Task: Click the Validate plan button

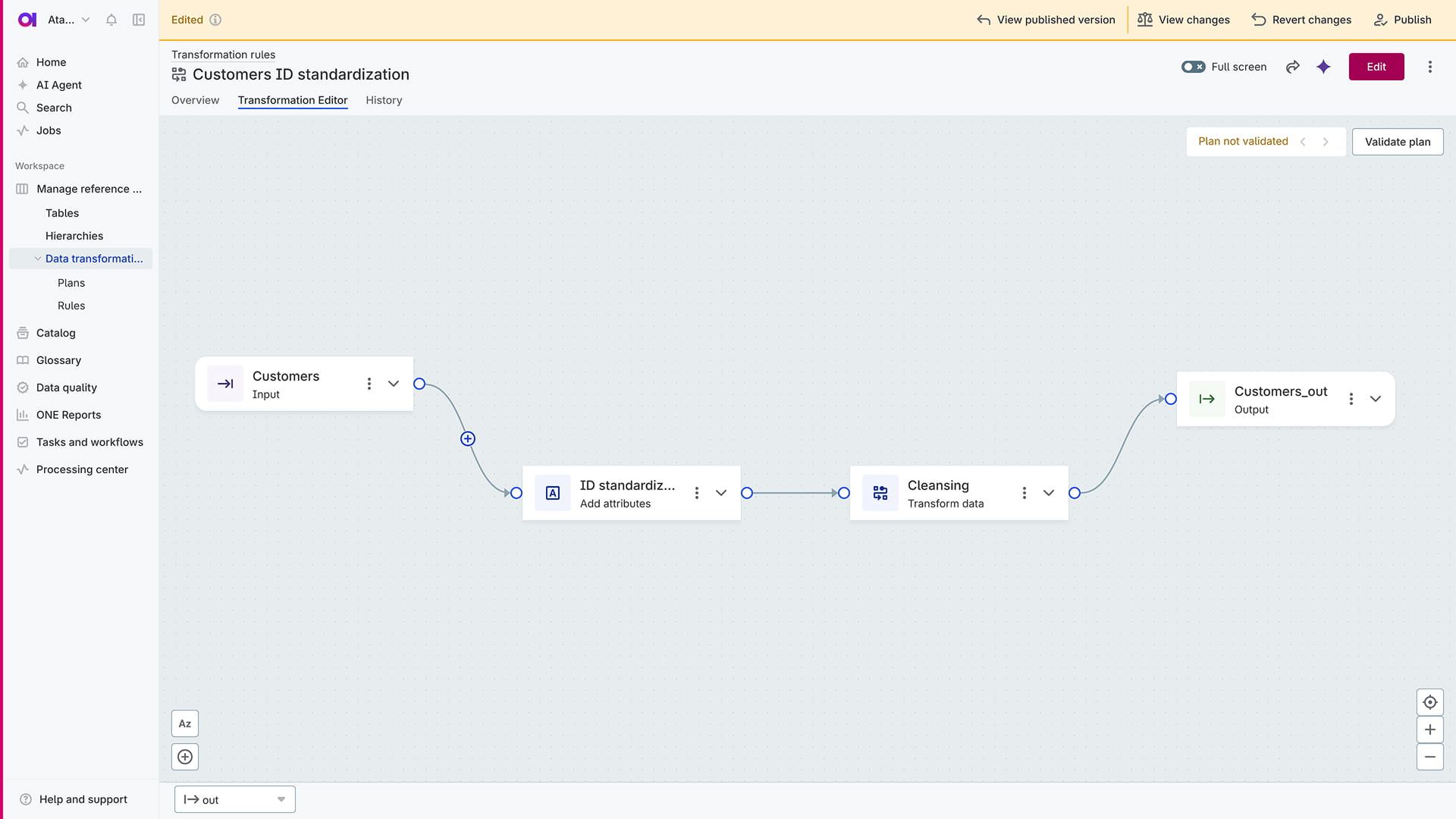Action: [x=1397, y=142]
